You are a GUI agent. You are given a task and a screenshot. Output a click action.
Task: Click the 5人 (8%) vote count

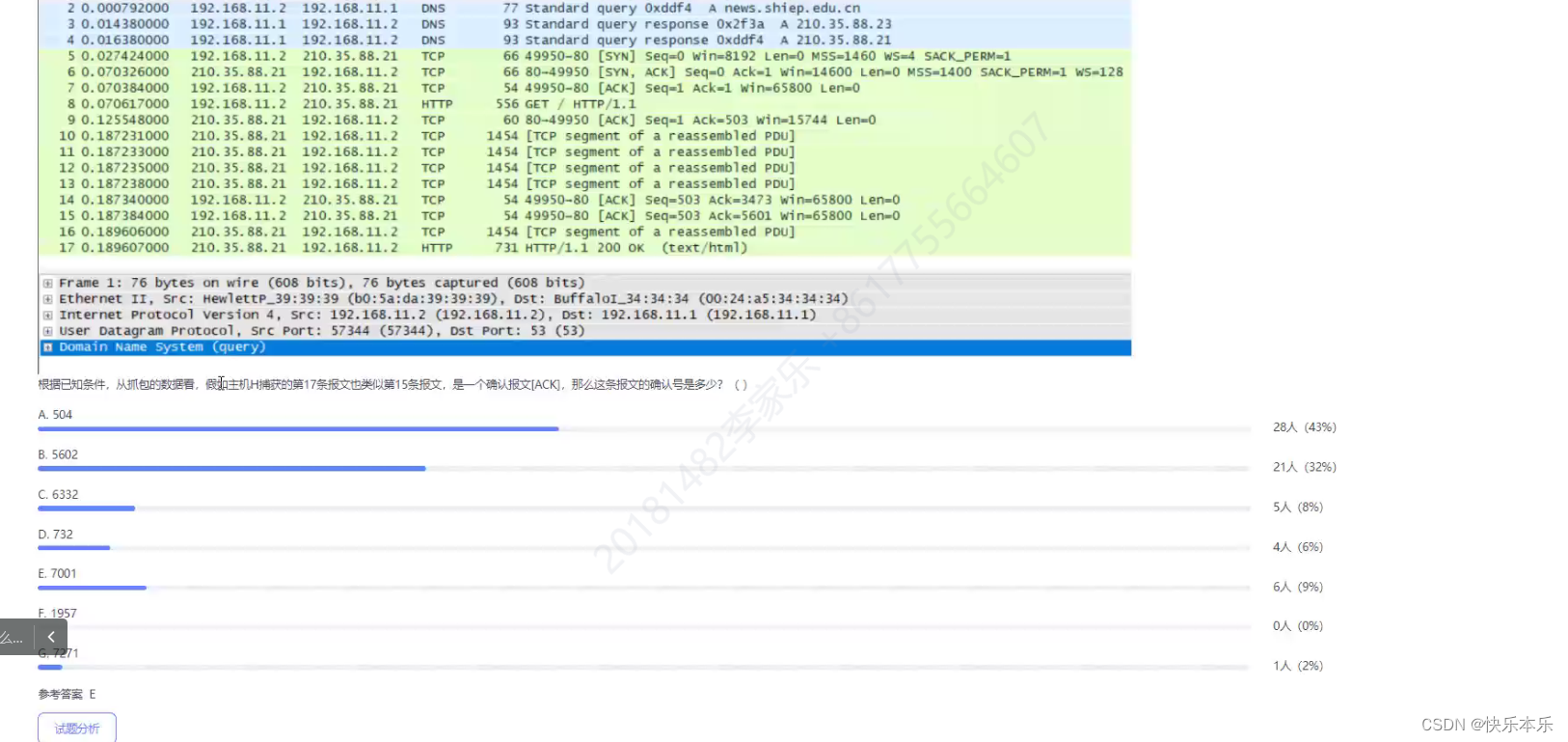(x=1297, y=507)
